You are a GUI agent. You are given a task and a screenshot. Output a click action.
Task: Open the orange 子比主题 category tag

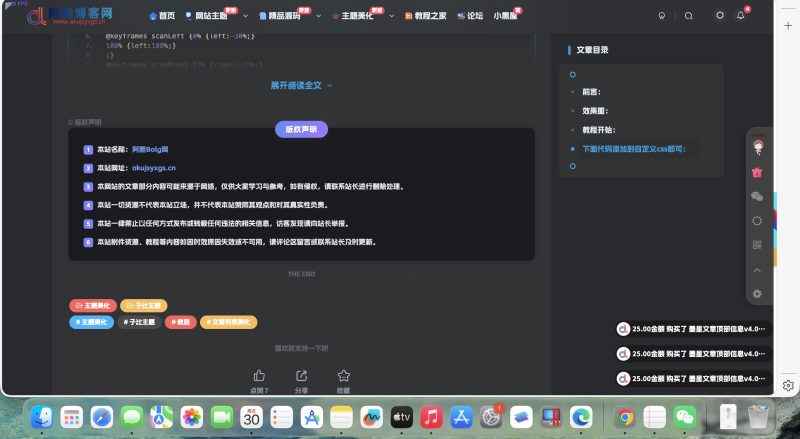pyautogui.click(x=144, y=305)
